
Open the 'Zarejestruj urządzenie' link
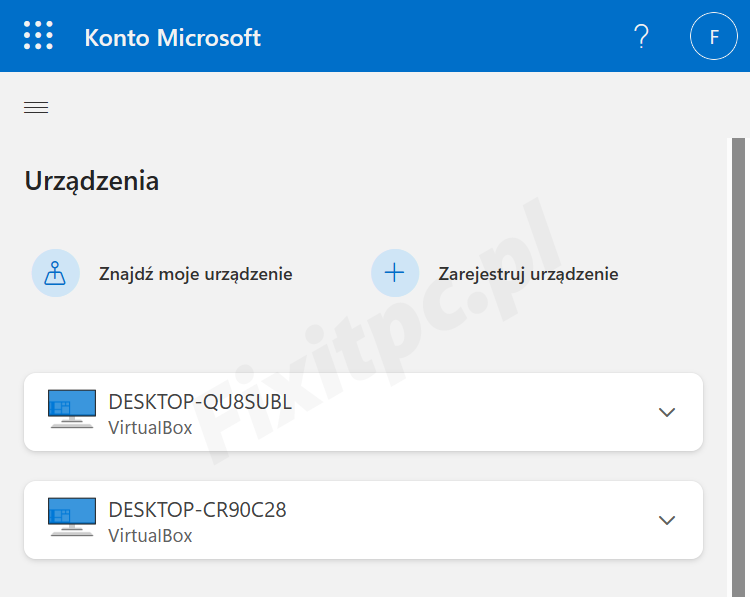pos(528,274)
